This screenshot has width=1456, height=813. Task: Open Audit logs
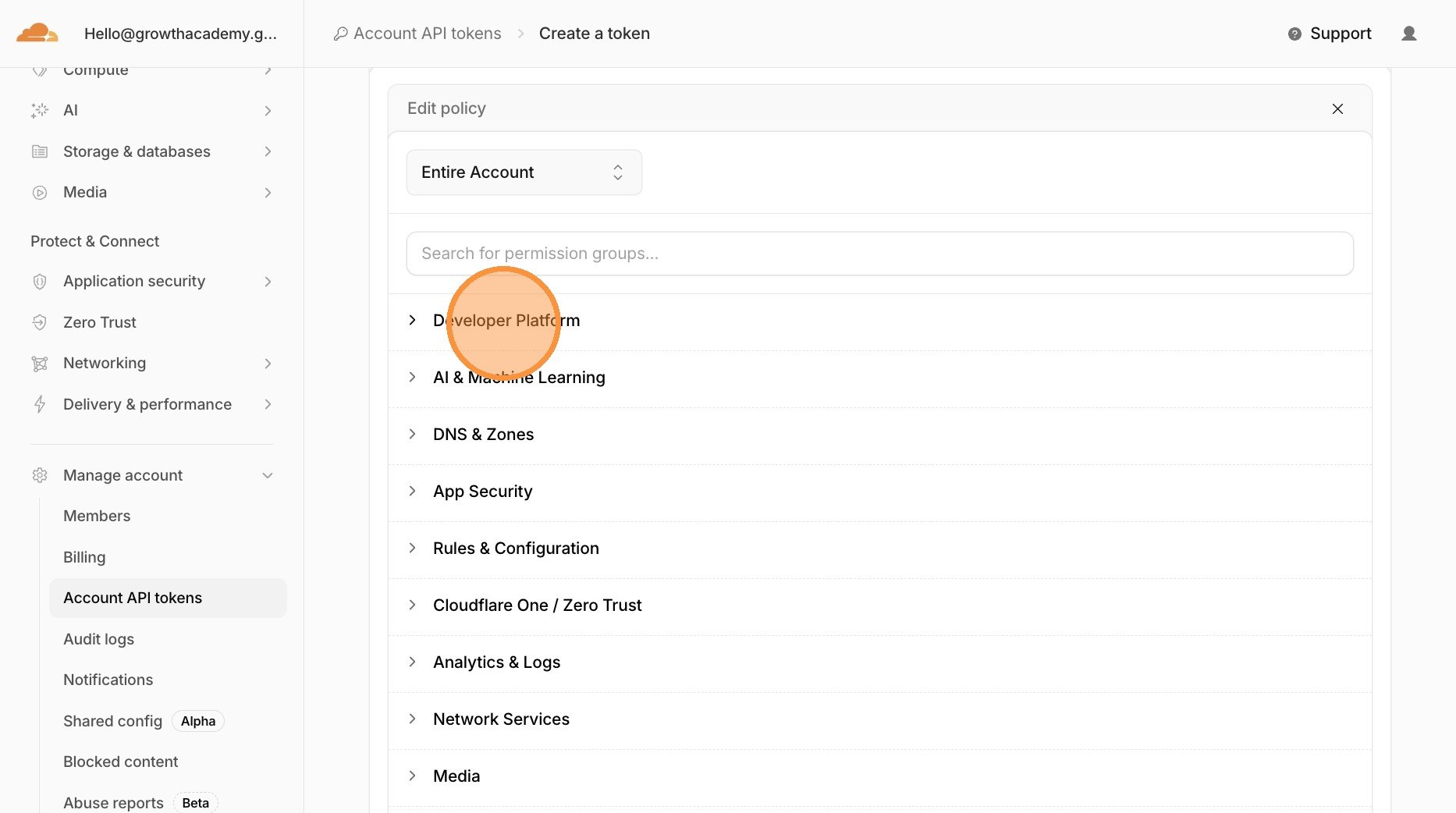coord(98,639)
